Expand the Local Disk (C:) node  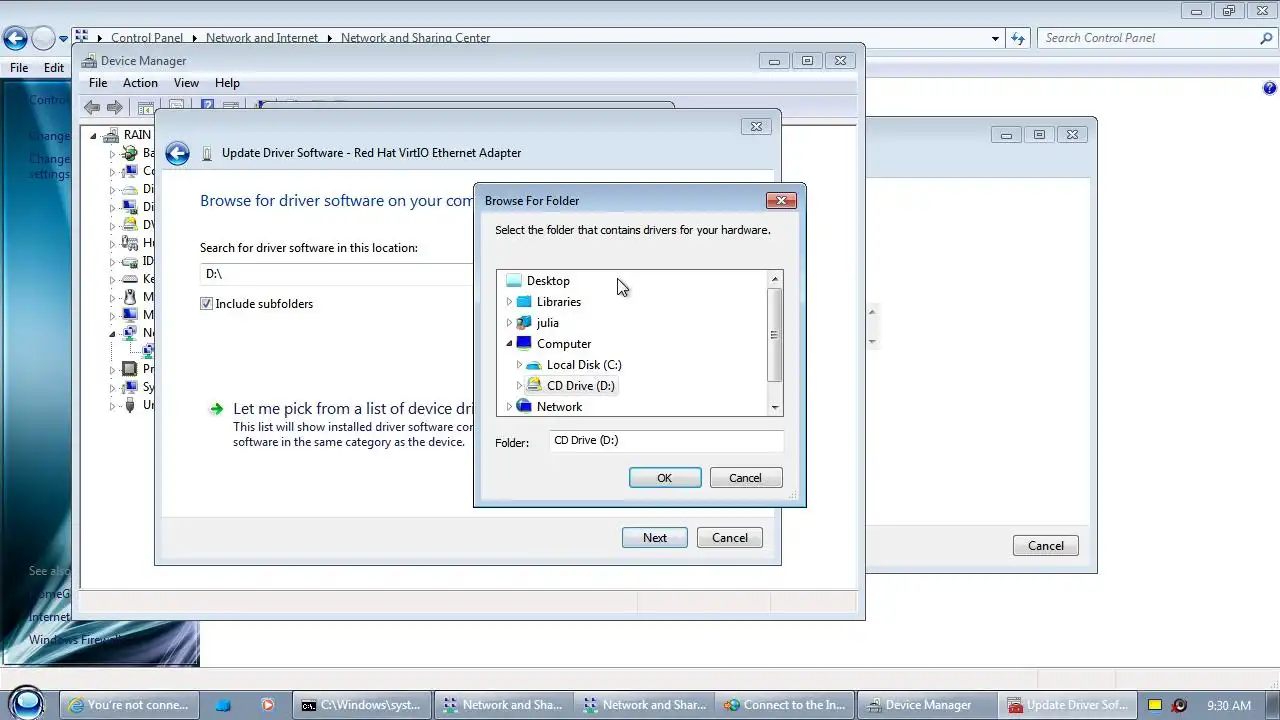click(x=519, y=365)
